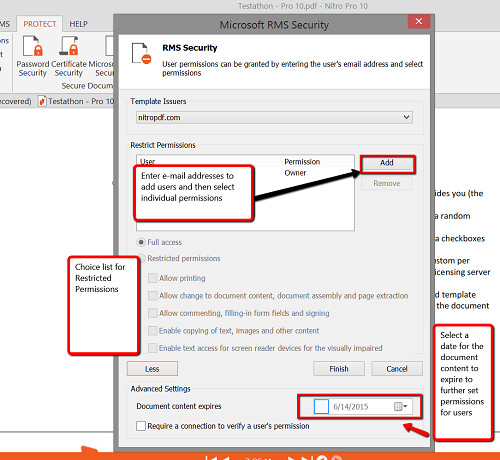500x460 pixels.
Task: Check Enable text access for screen reader
Action: (x=153, y=348)
